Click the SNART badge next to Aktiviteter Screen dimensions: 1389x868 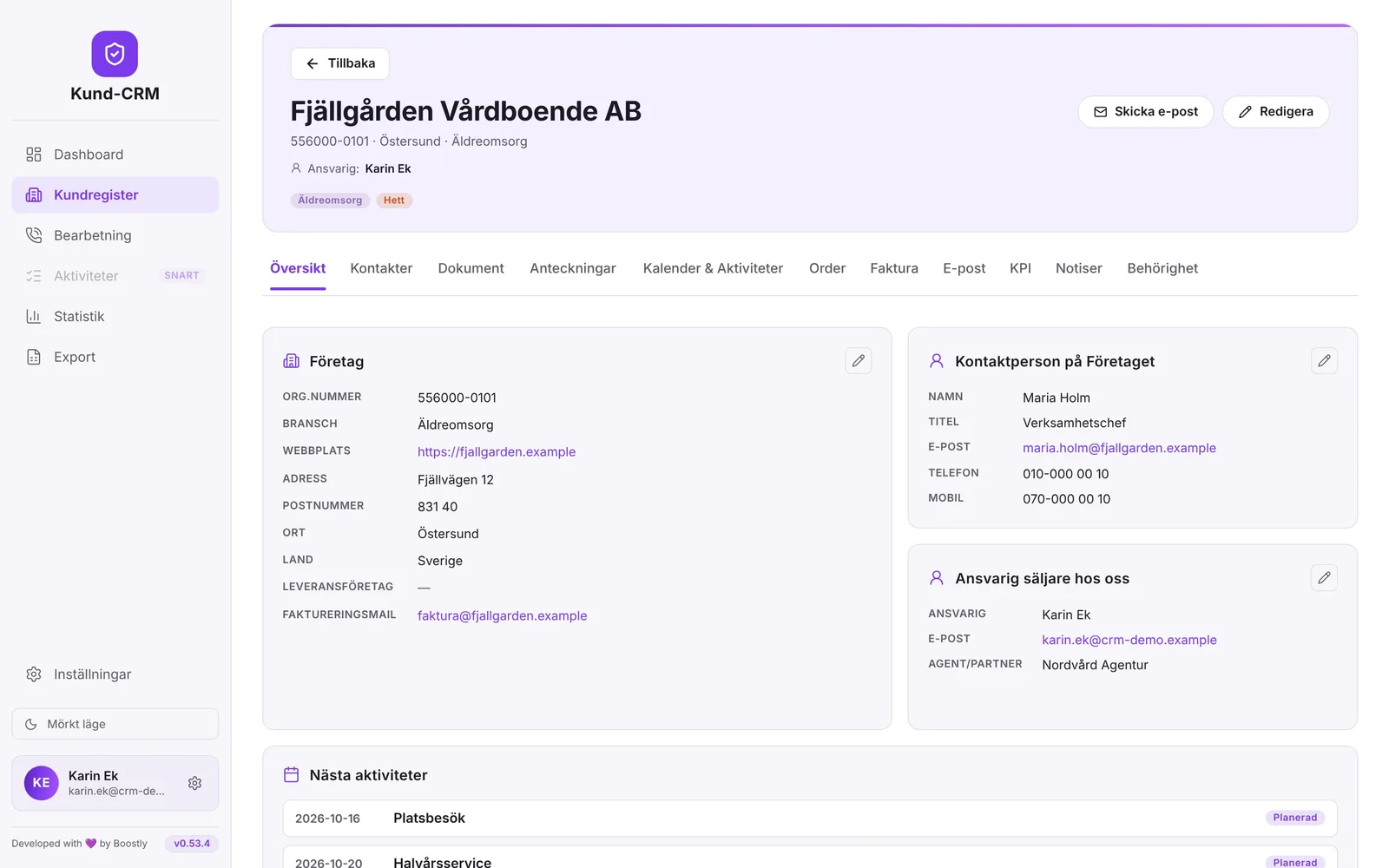[x=181, y=276]
